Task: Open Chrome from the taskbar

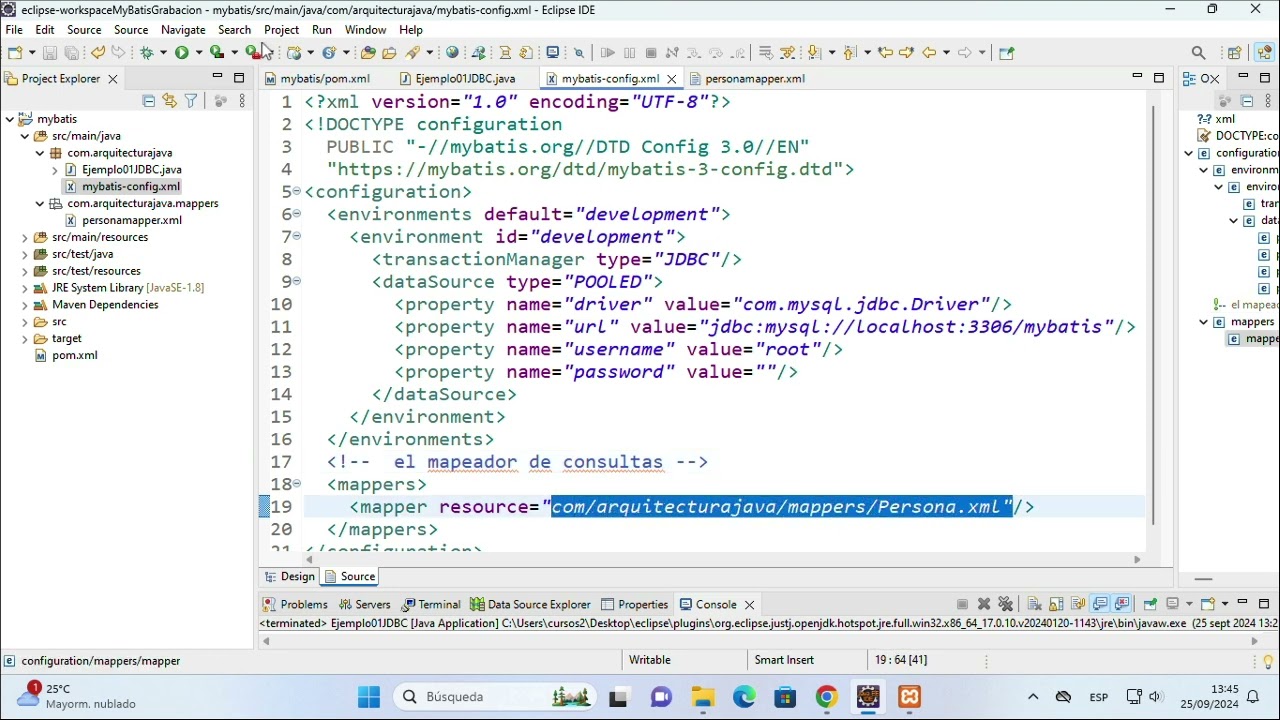Action: tap(826, 697)
